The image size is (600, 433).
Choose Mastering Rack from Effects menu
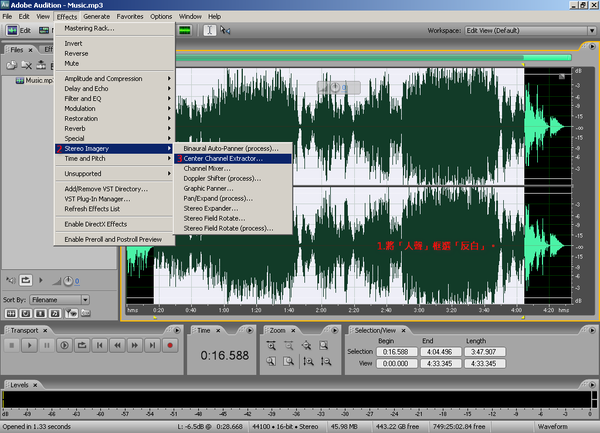(x=114, y=28)
